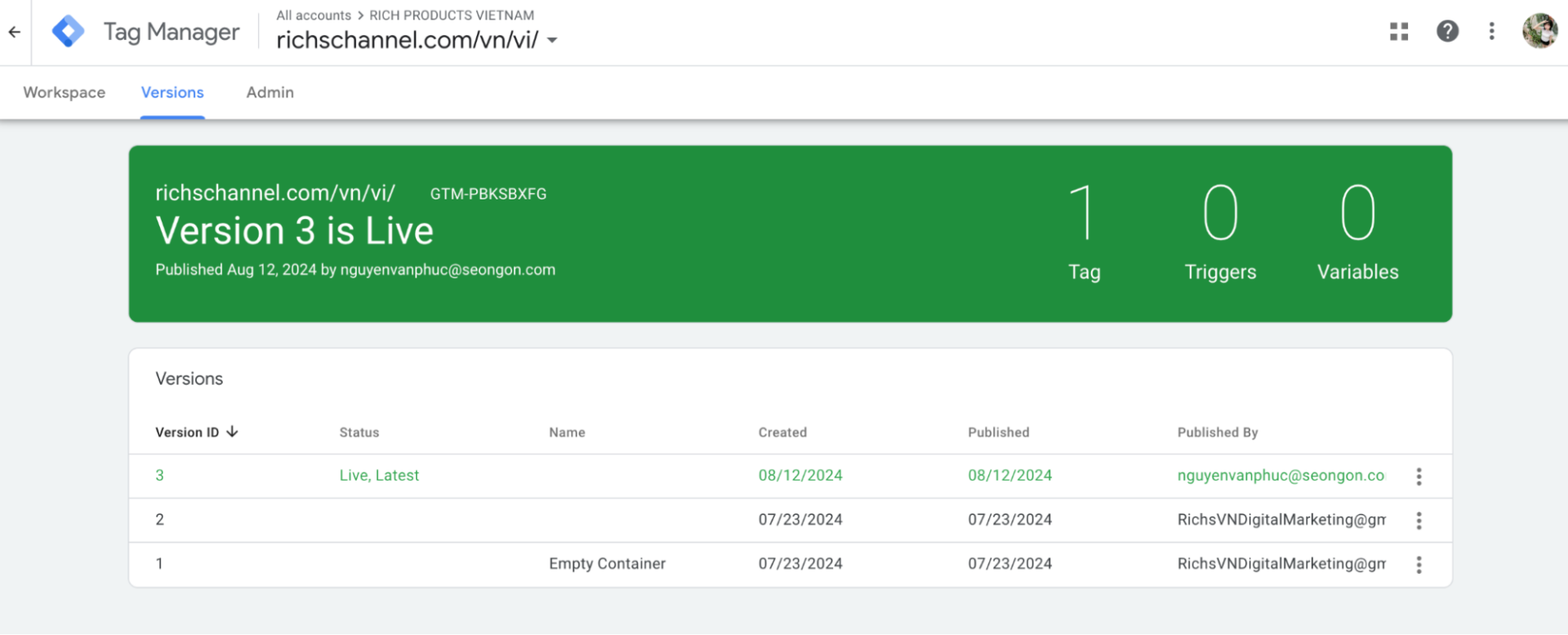The image size is (1568, 635).
Task: Click the back arrow icon
Action: click(x=15, y=32)
